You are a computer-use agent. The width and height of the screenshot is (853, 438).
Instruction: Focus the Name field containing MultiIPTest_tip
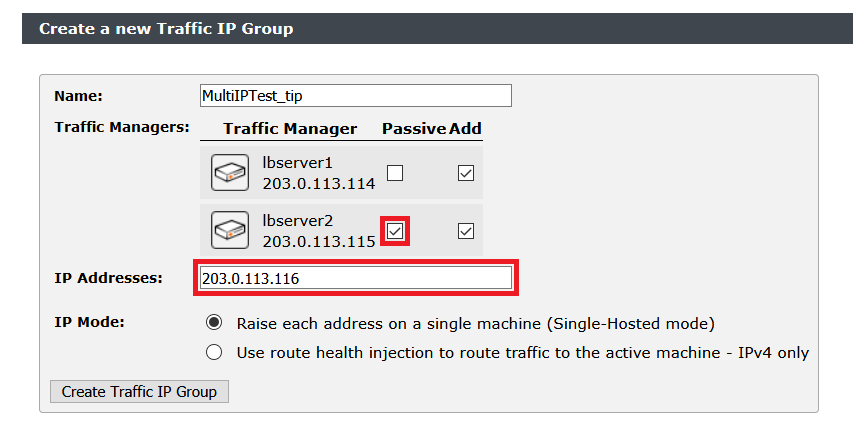click(355, 96)
